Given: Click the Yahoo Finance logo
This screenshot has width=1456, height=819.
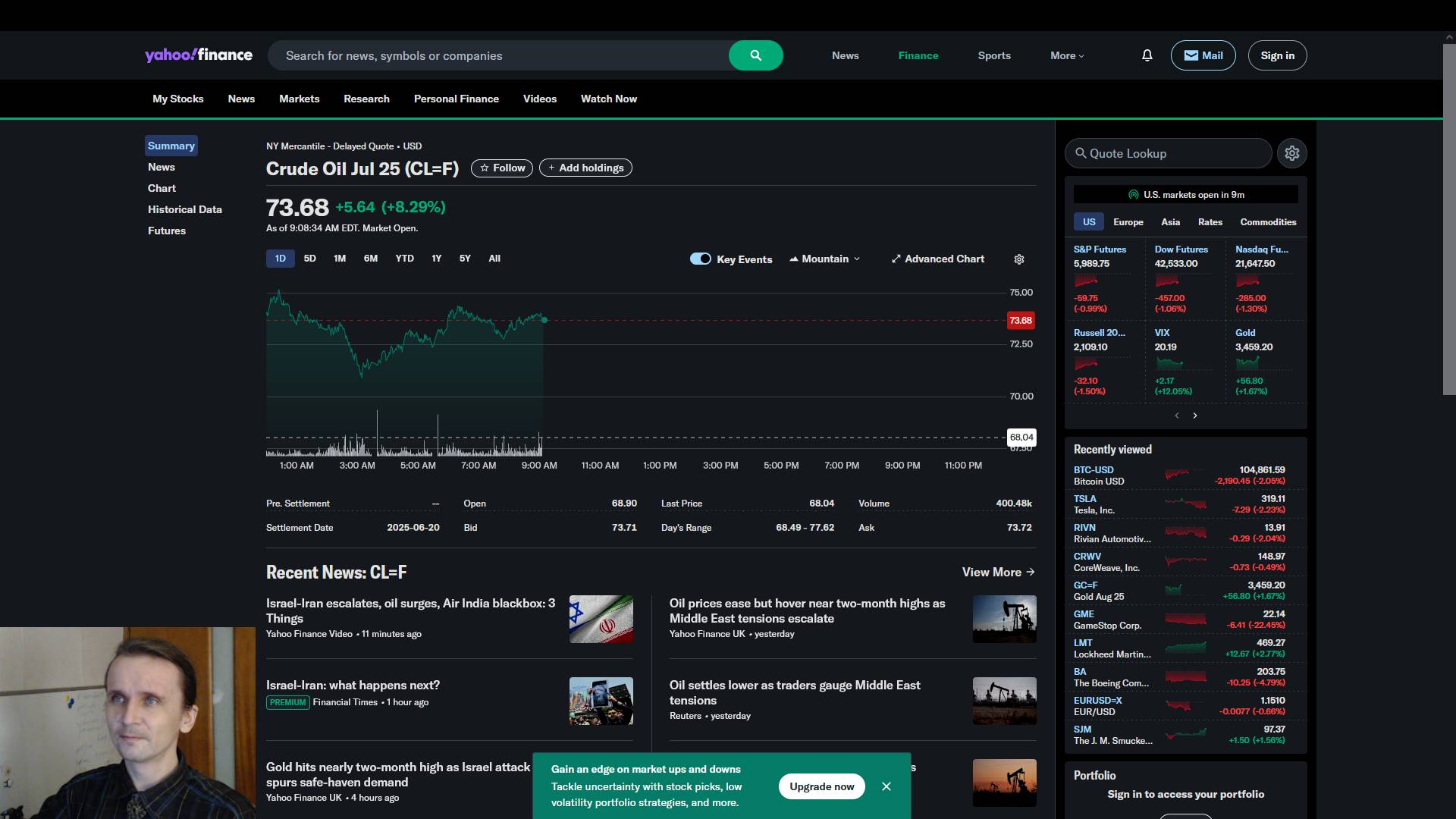Looking at the screenshot, I should 199,55.
